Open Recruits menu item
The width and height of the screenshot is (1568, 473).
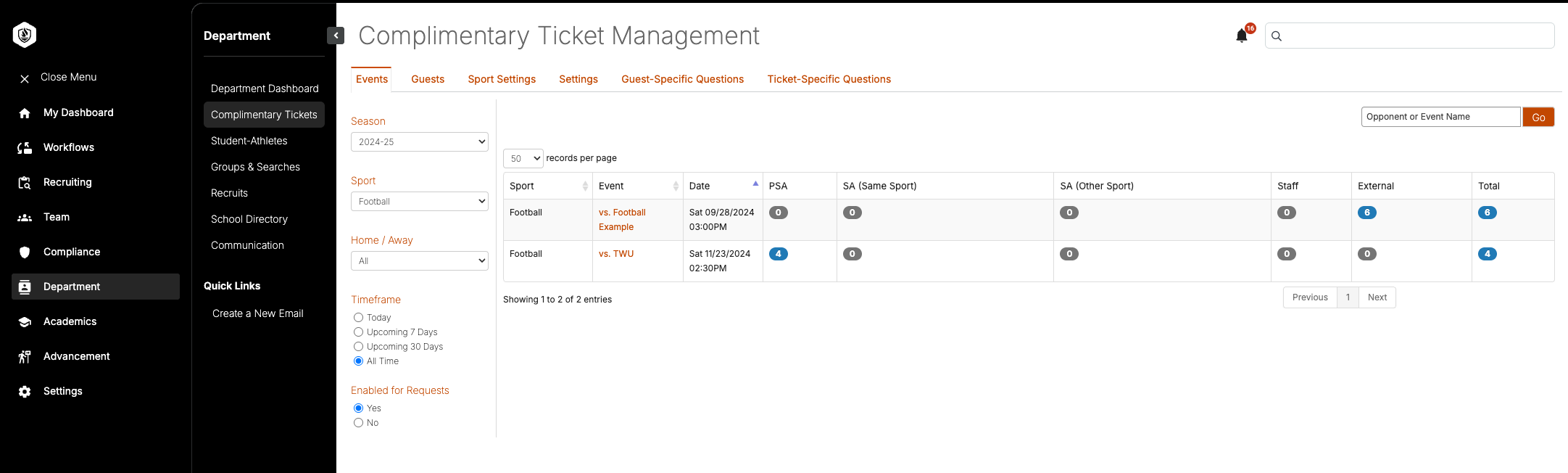pyautogui.click(x=230, y=193)
